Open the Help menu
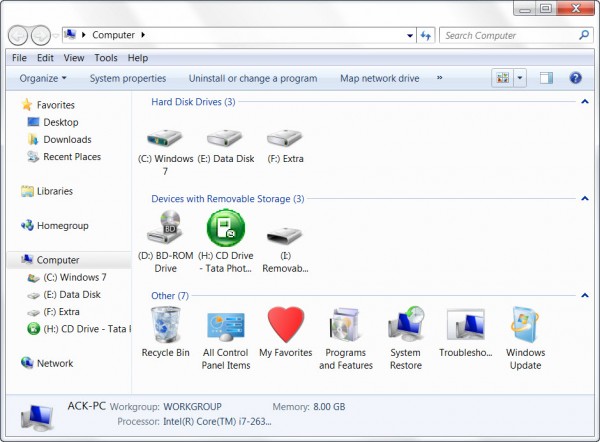Viewport: 600px width, 442px height. [x=138, y=58]
